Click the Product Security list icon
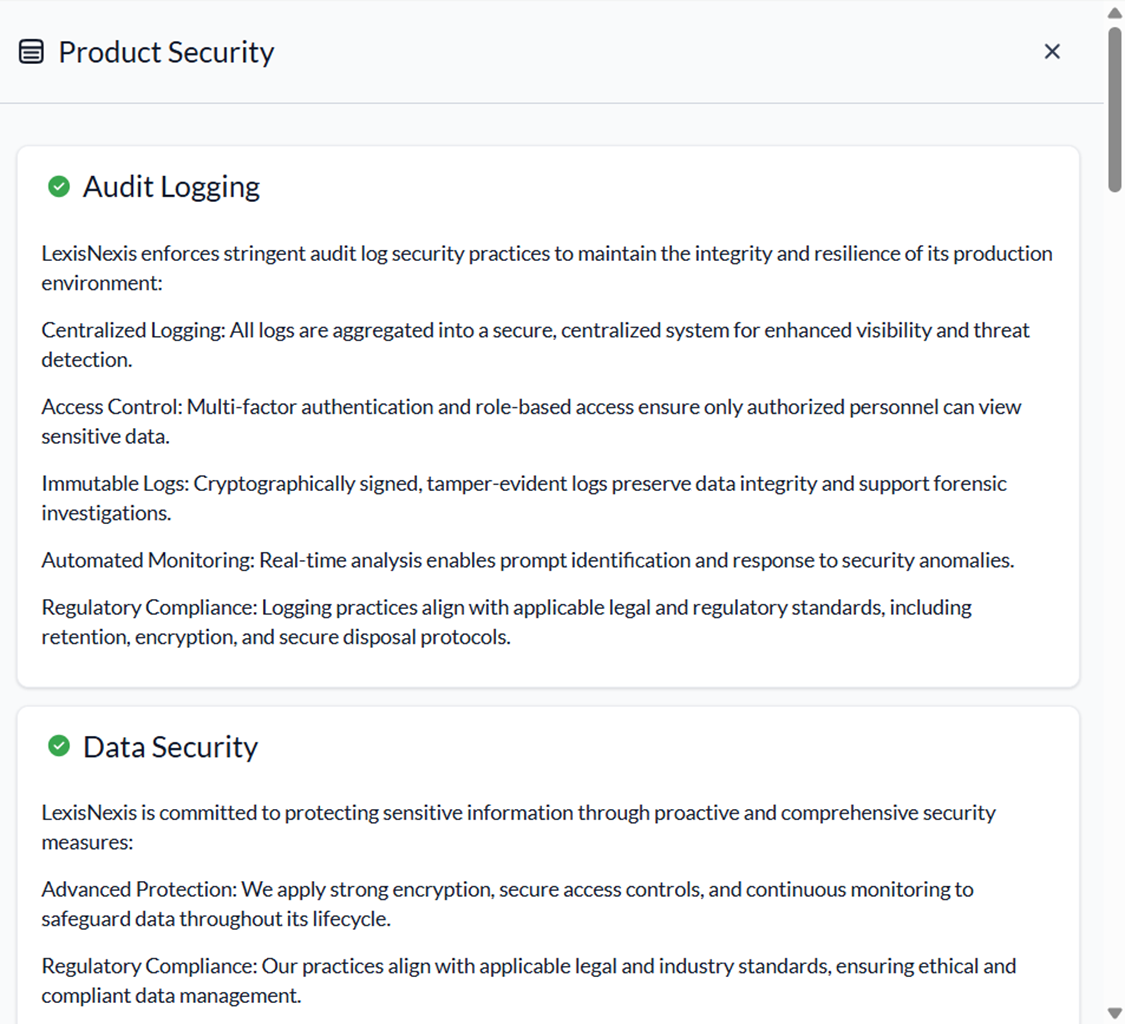Image resolution: width=1125 pixels, height=1024 pixels. (32, 52)
